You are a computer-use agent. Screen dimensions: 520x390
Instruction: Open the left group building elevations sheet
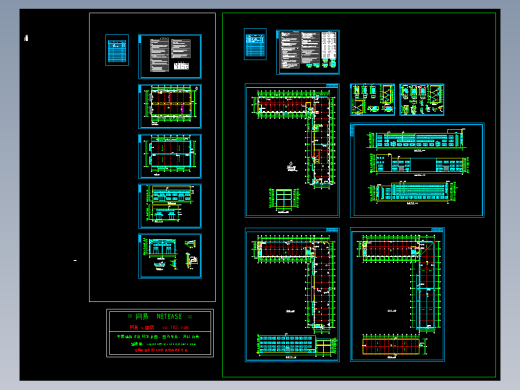[x=170, y=206]
